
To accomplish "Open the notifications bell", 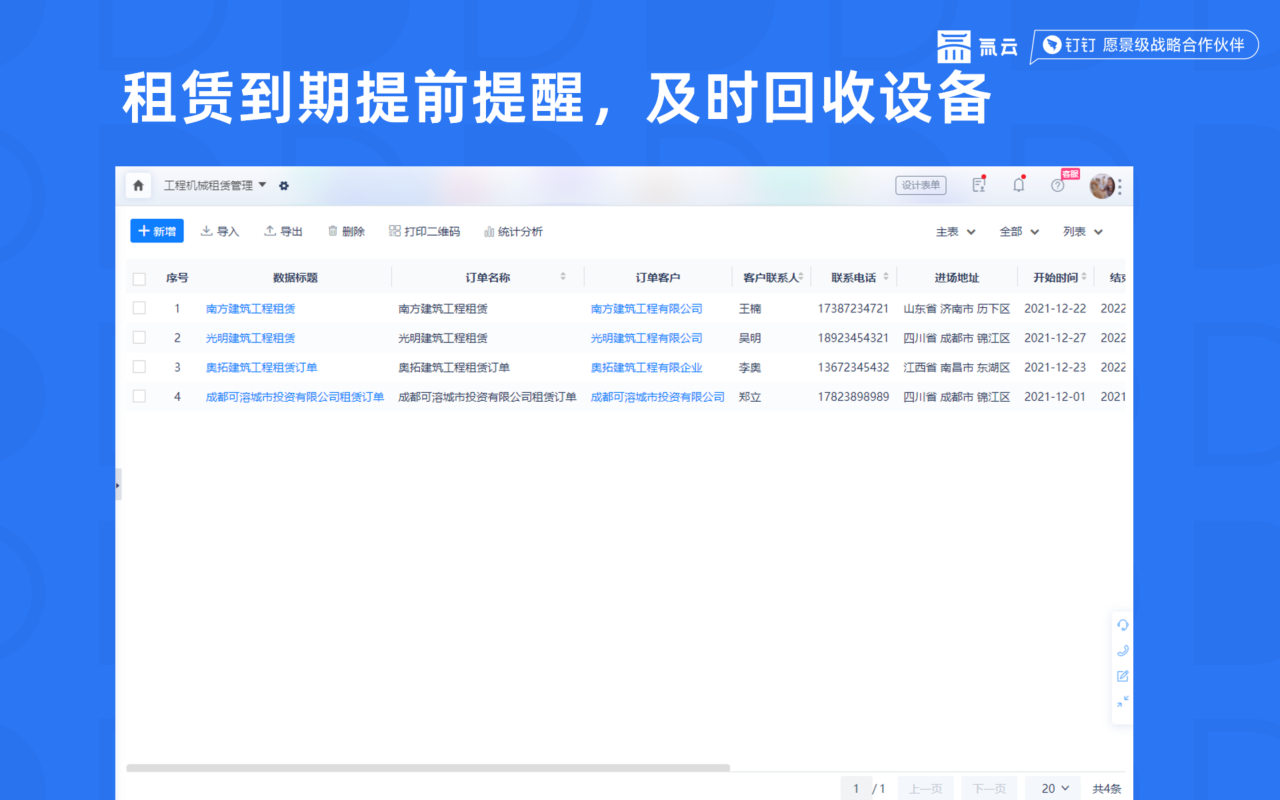I will tap(1019, 185).
